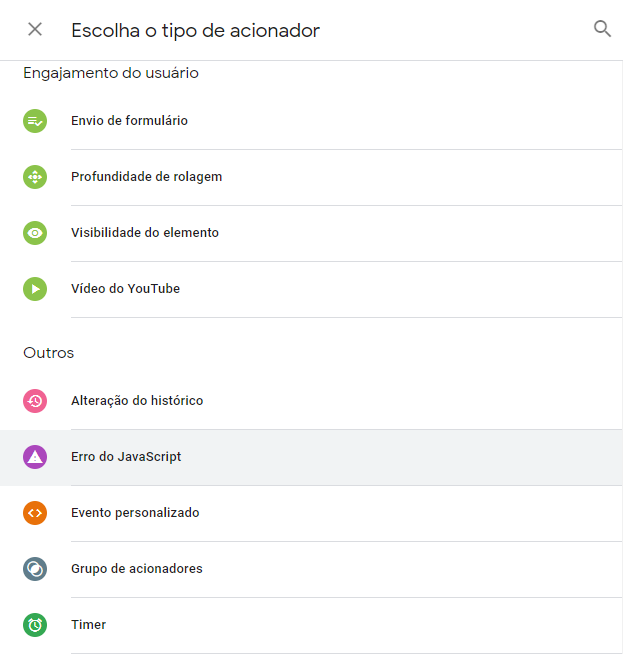Click the purple JavaScript error warning icon
The height and width of the screenshot is (654, 623).
(x=35, y=457)
